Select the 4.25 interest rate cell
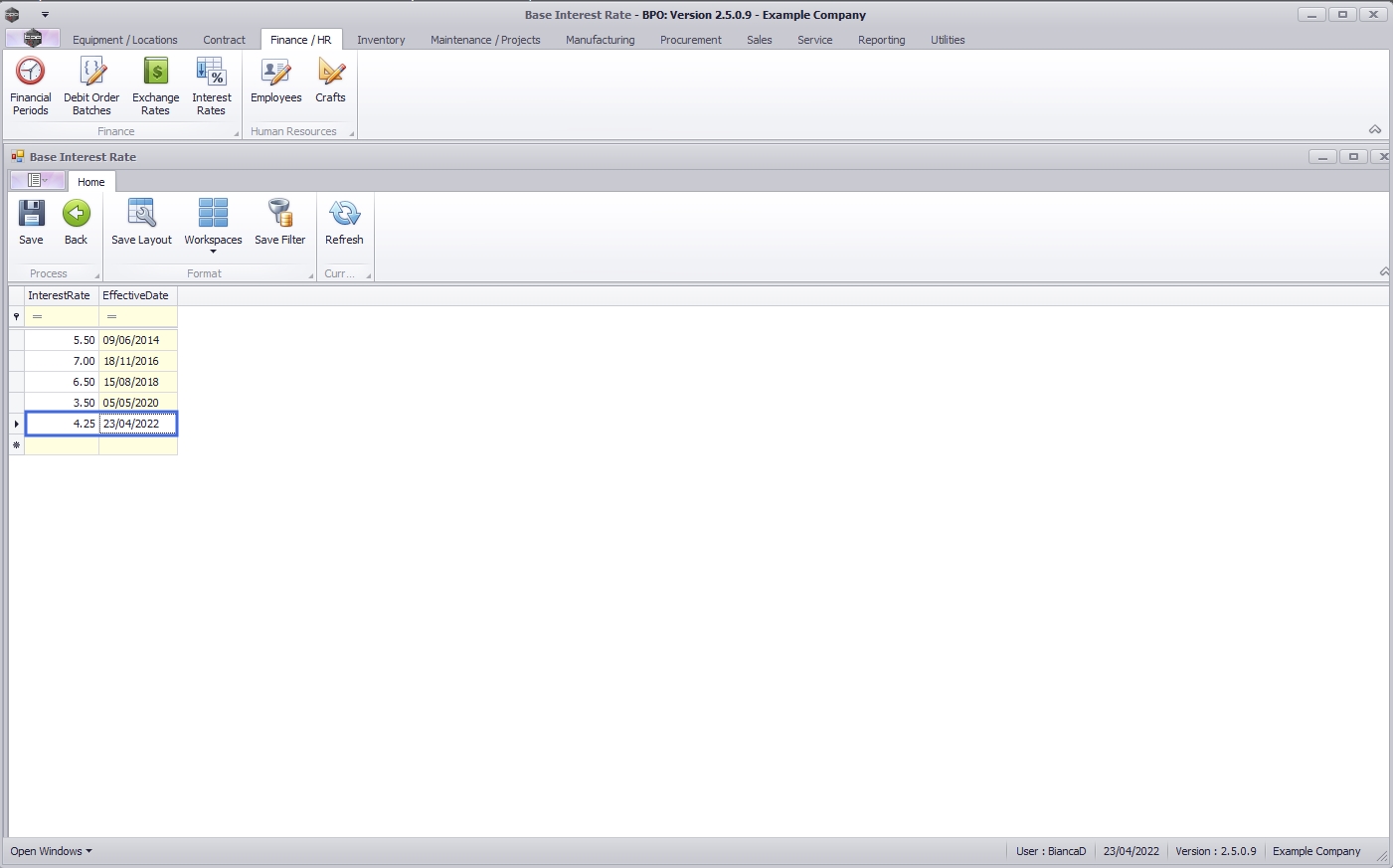Viewport: 1393px width, 868px height. (62, 424)
